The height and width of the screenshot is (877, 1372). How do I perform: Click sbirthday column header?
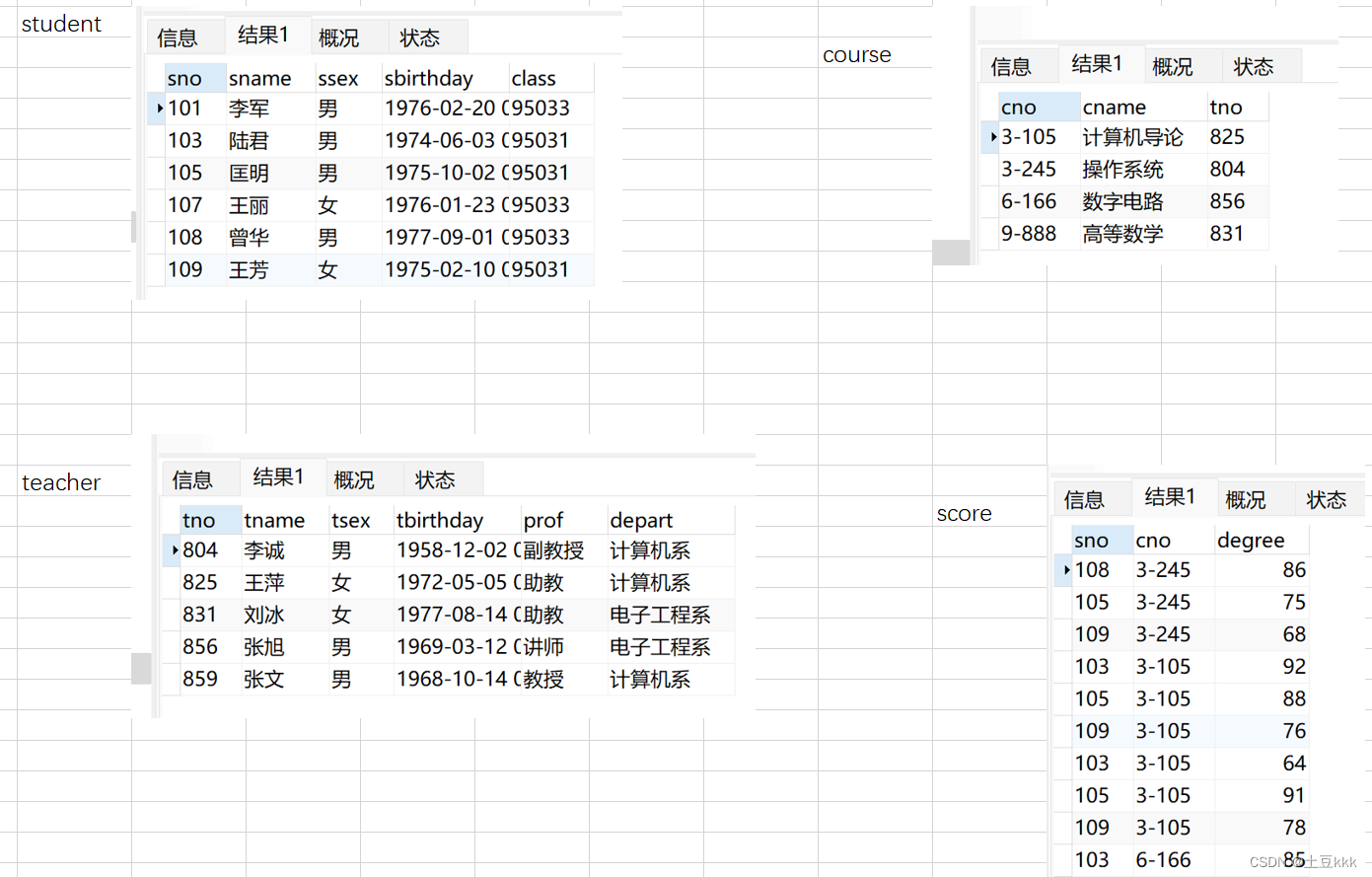point(445,79)
